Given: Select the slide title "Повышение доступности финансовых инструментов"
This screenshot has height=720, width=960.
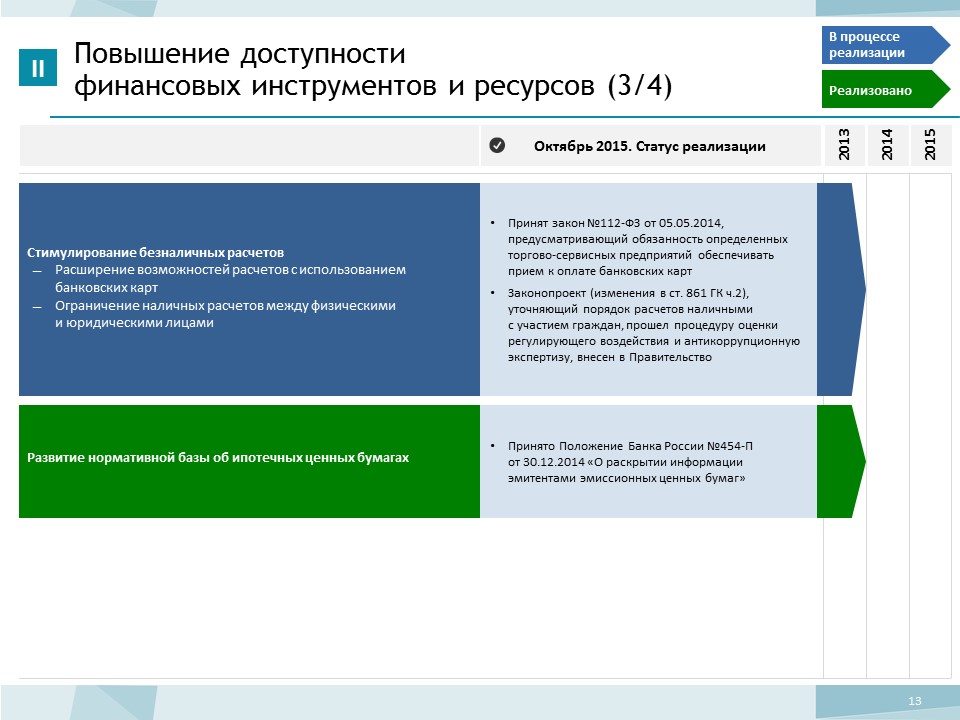Looking at the screenshot, I should click(373, 69).
